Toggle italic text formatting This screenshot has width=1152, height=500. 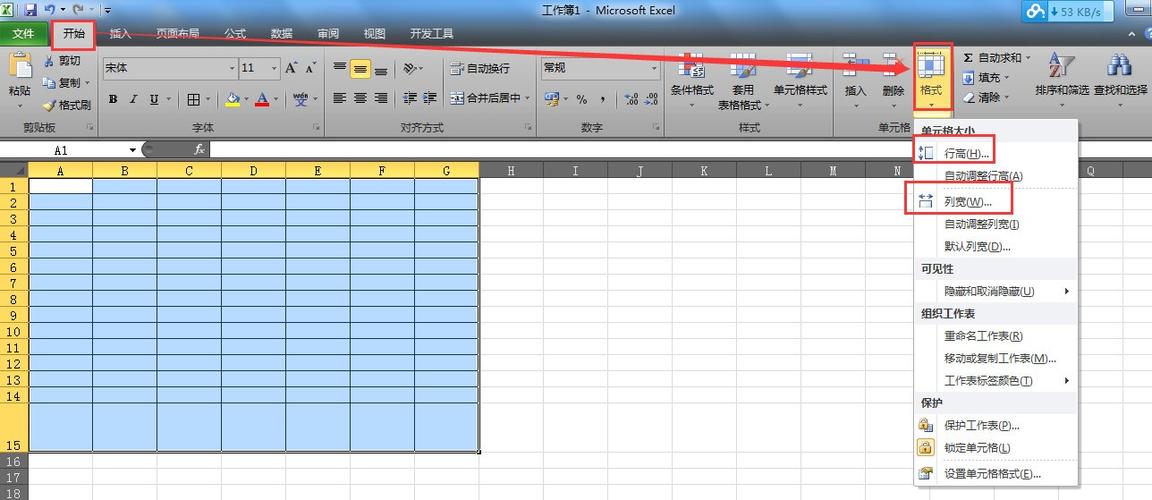pyautogui.click(x=133, y=99)
